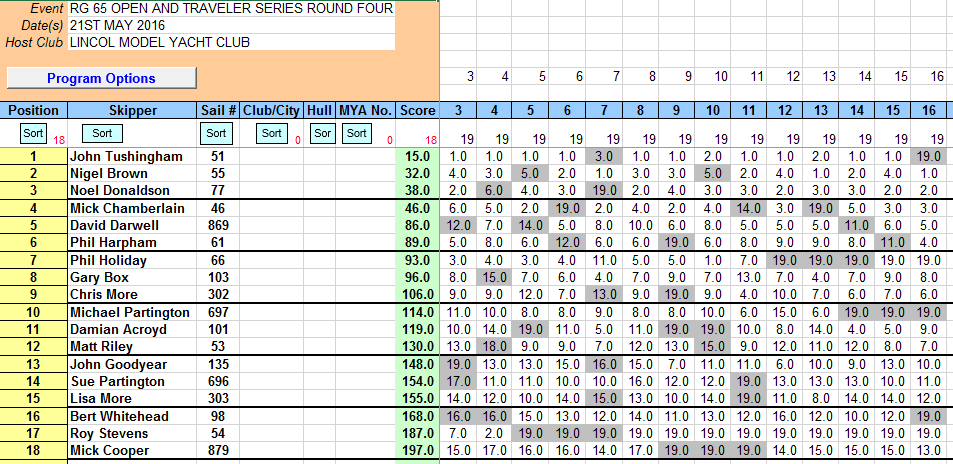
Task: Sort entries by Club/City
Action: [x=270, y=133]
